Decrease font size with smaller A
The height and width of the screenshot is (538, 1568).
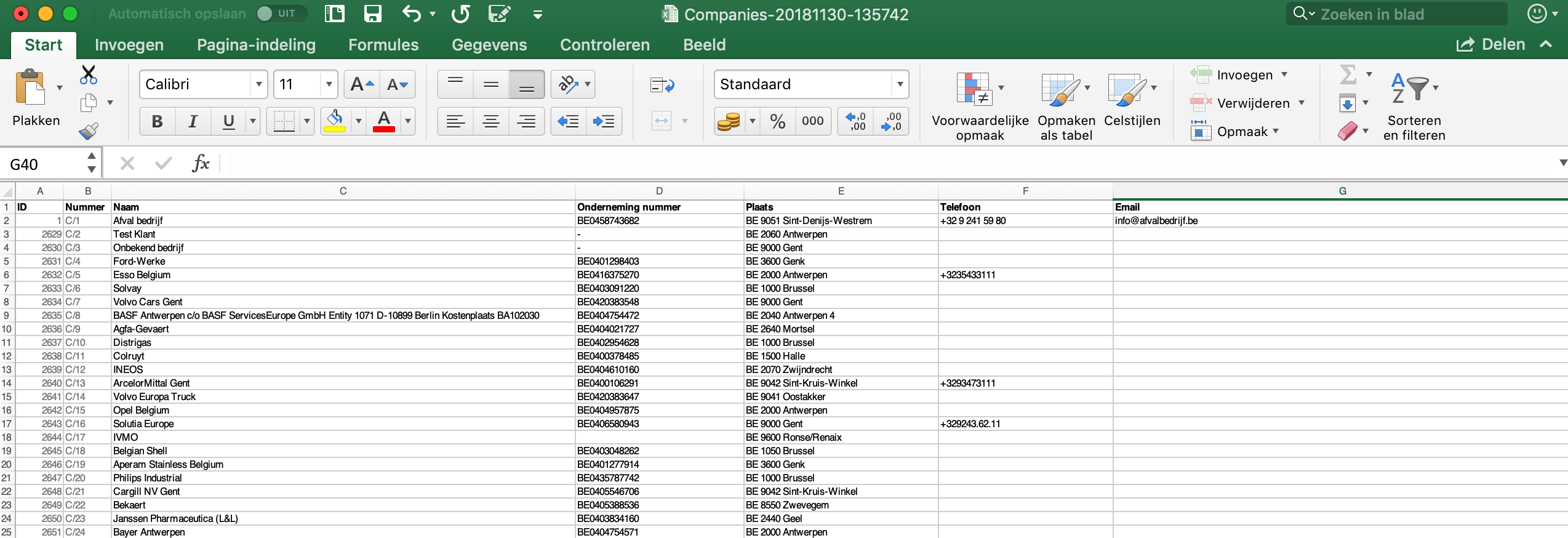pyautogui.click(x=398, y=84)
